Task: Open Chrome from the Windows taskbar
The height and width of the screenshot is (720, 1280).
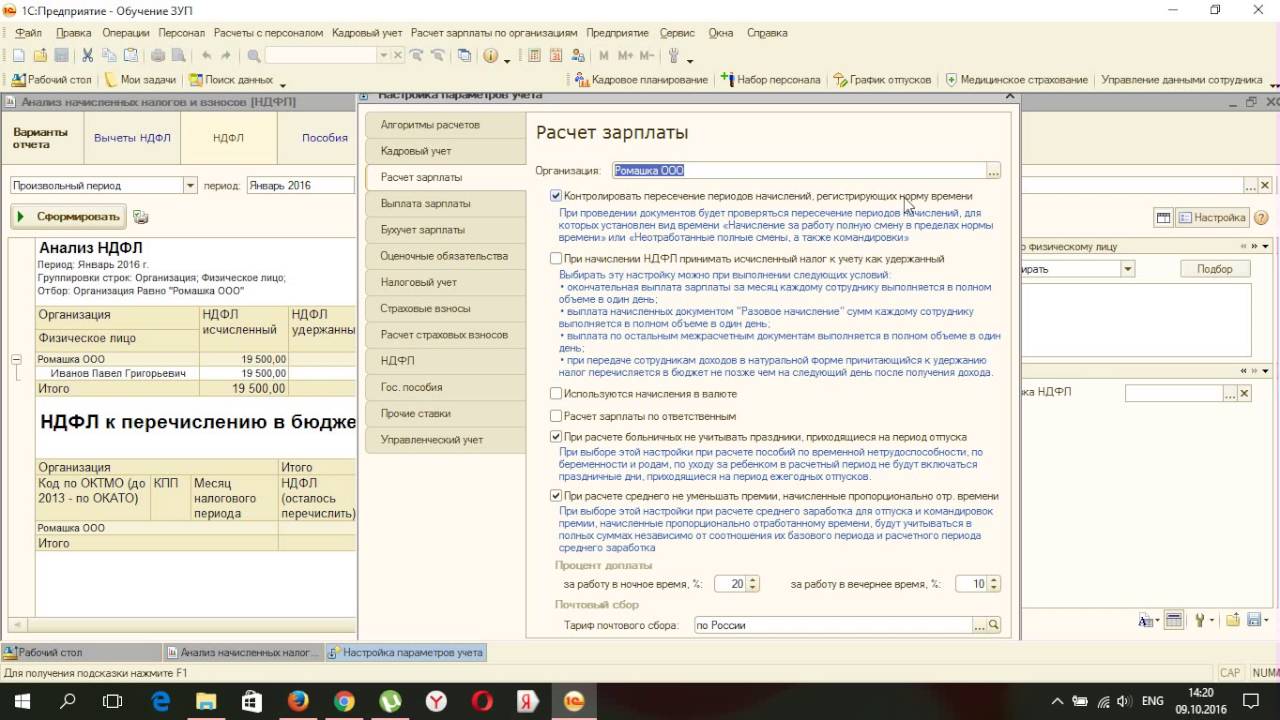Action: click(x=344, y=701)
